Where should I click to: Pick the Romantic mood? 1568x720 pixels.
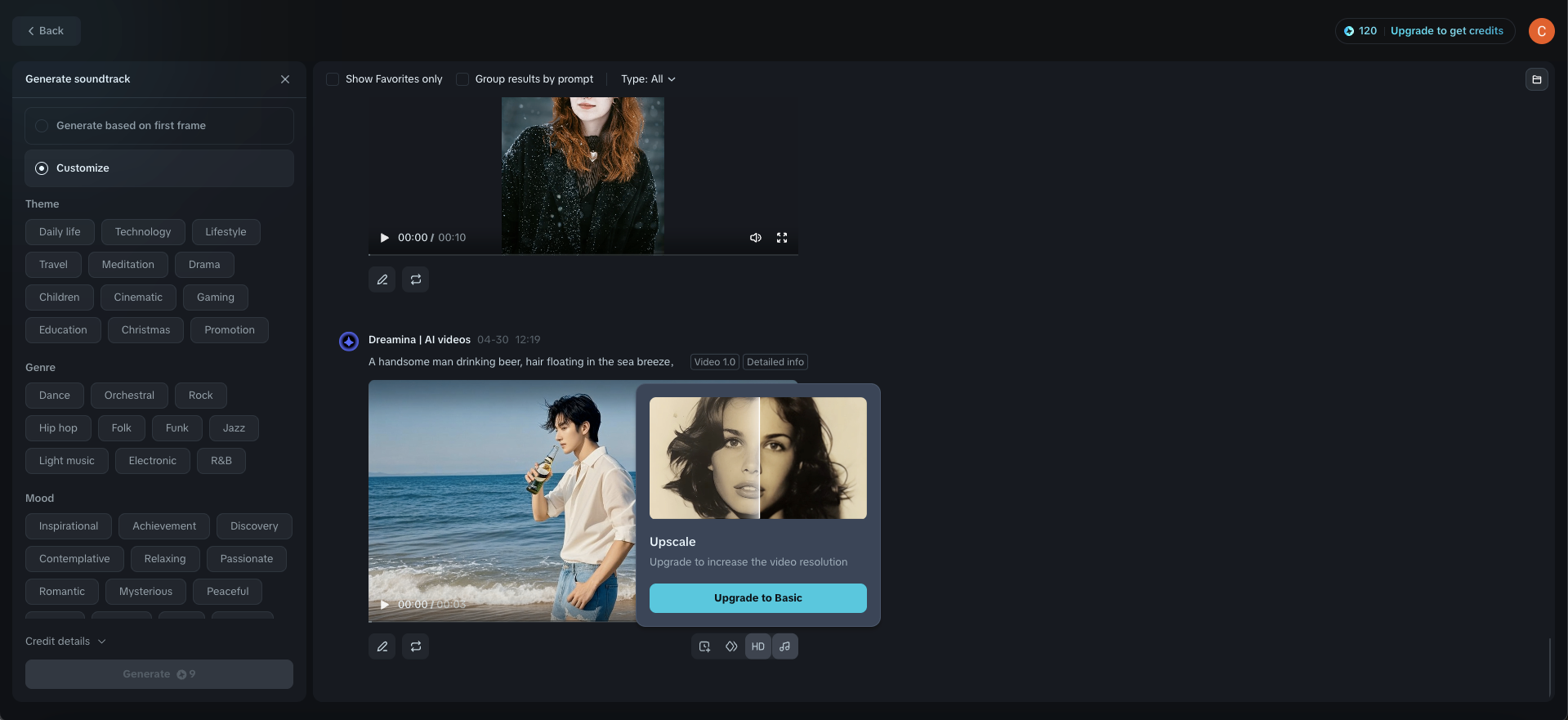point(62,592)
